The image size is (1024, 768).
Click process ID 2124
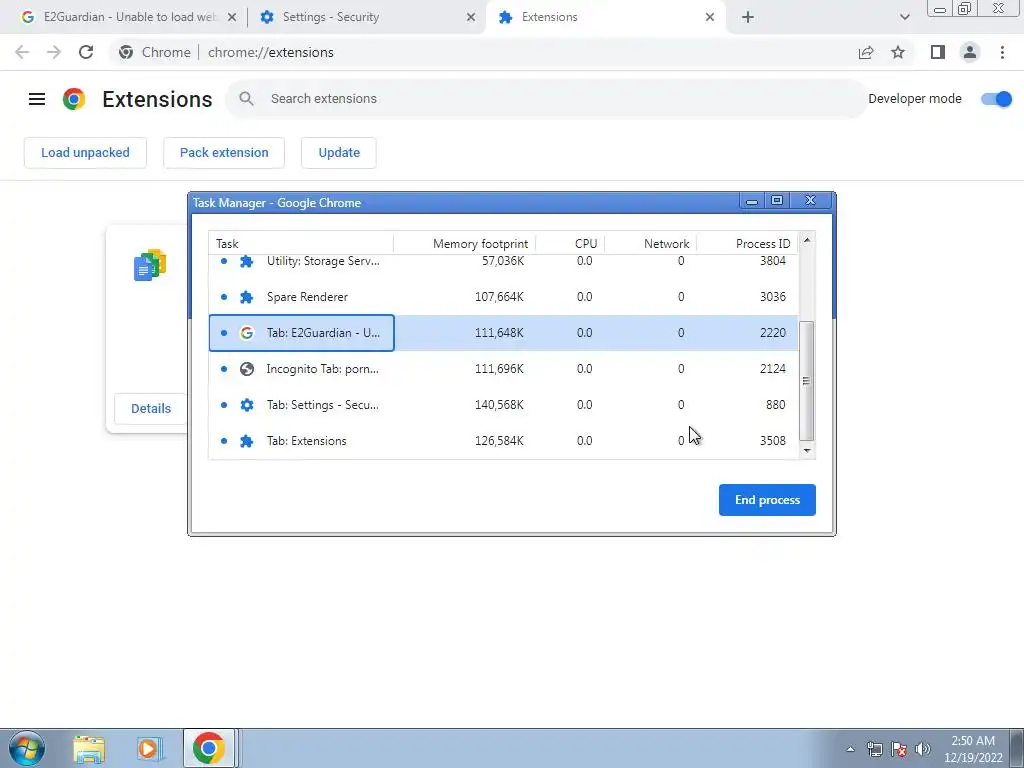point(773,368)
